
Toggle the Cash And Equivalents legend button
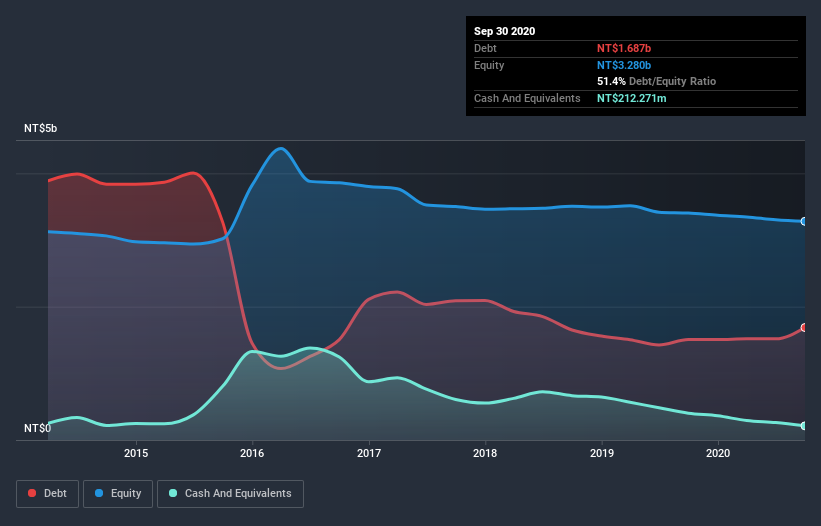tap(230, 494)
